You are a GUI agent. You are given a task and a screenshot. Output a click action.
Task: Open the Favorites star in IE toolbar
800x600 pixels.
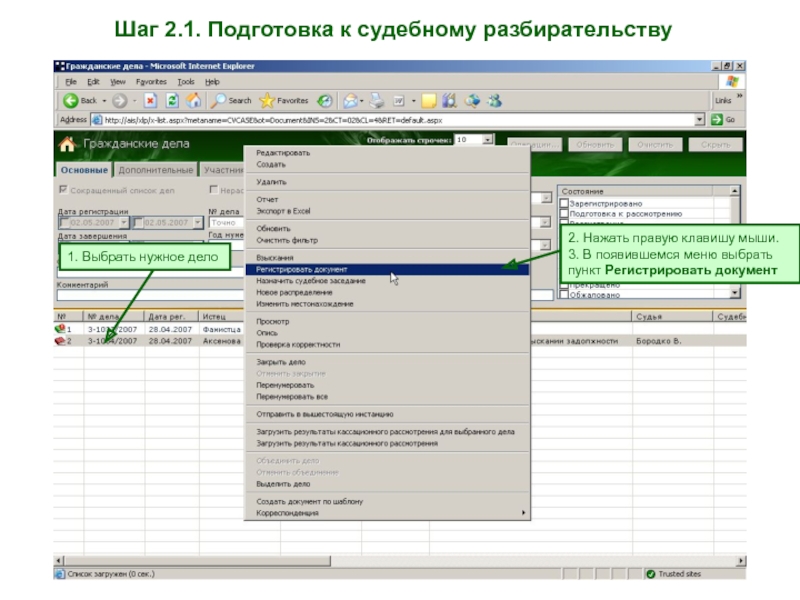click(x=284, y=101)
